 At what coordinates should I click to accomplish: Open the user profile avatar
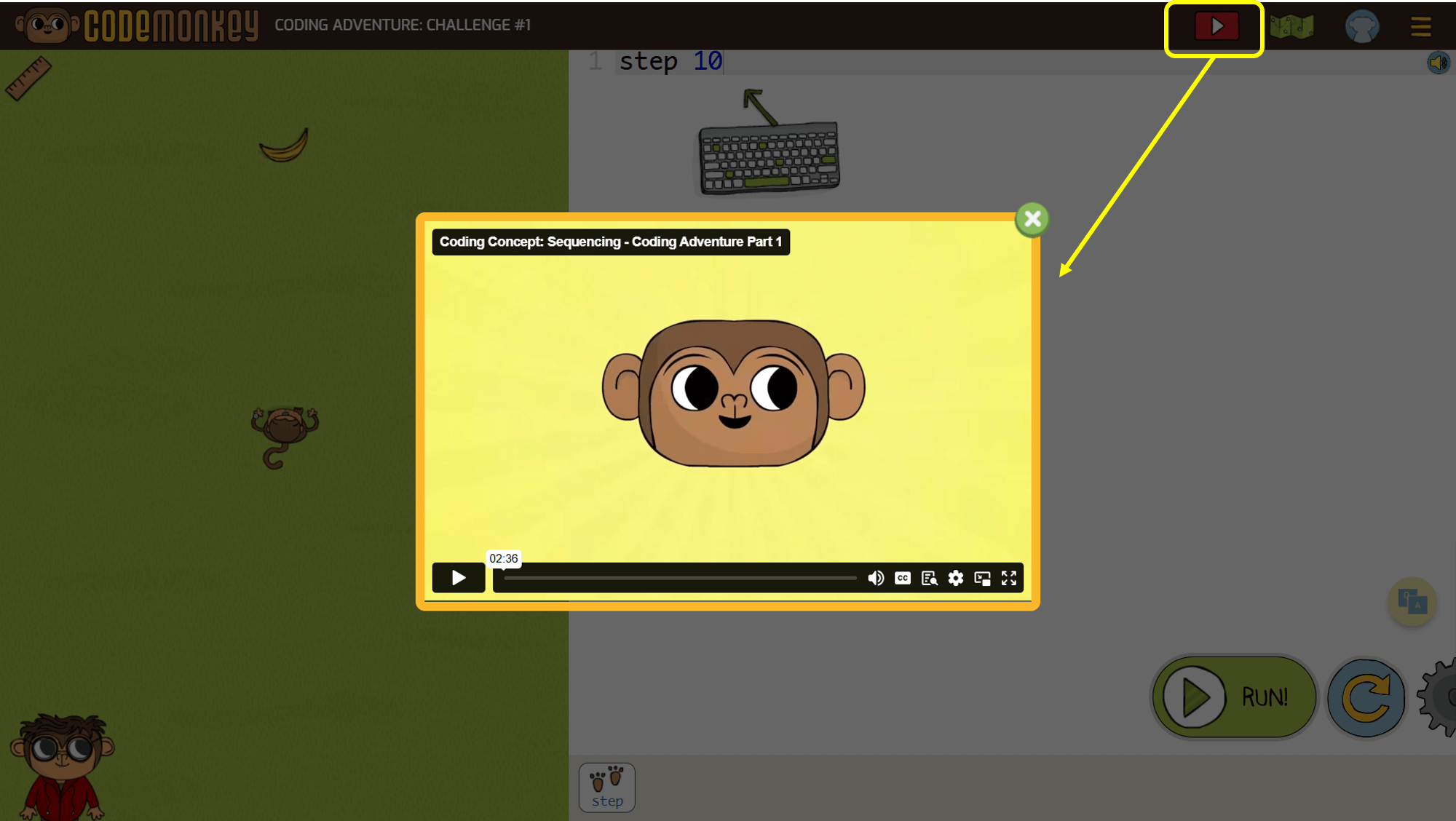click(1361, 27)
